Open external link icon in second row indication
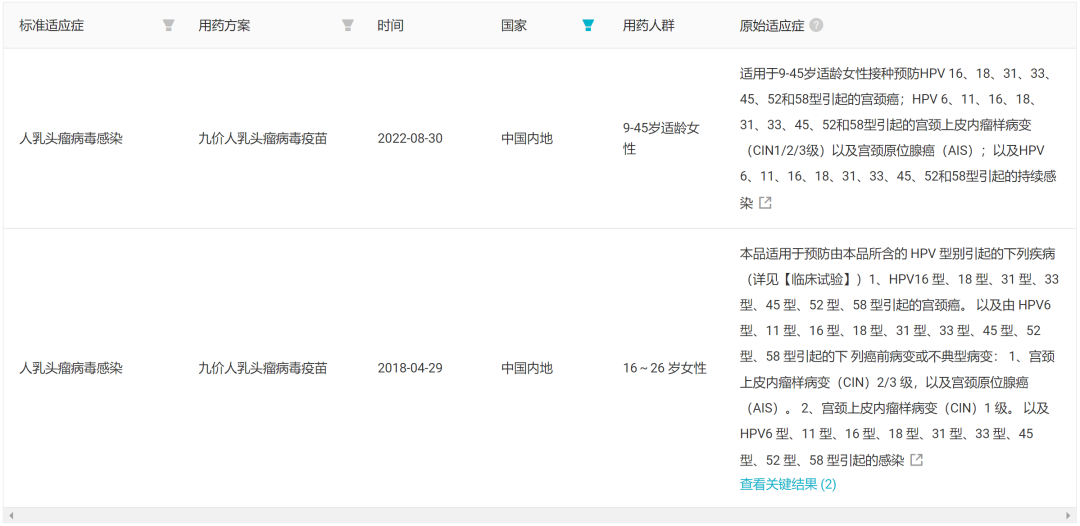Image resolution: width=1080 pixels, height=526 pixels. click(916, 460)
